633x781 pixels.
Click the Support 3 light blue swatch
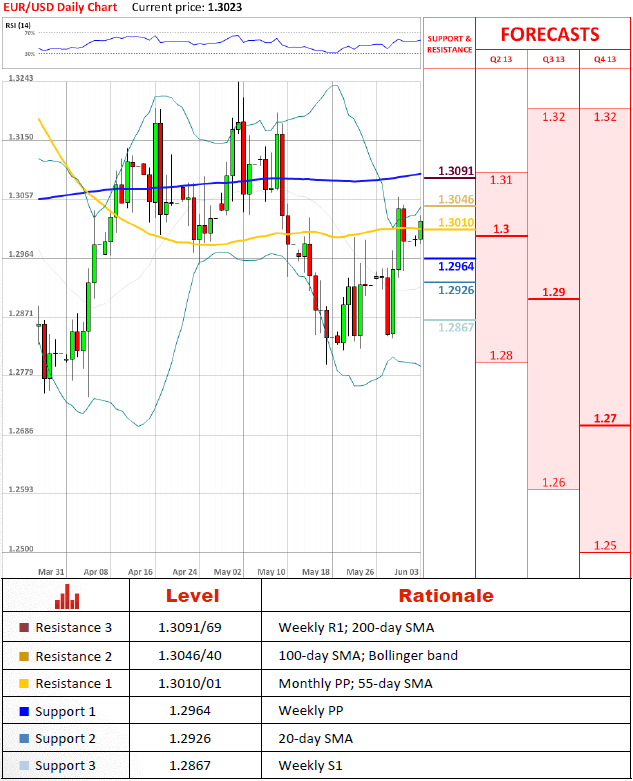point(24,765)
